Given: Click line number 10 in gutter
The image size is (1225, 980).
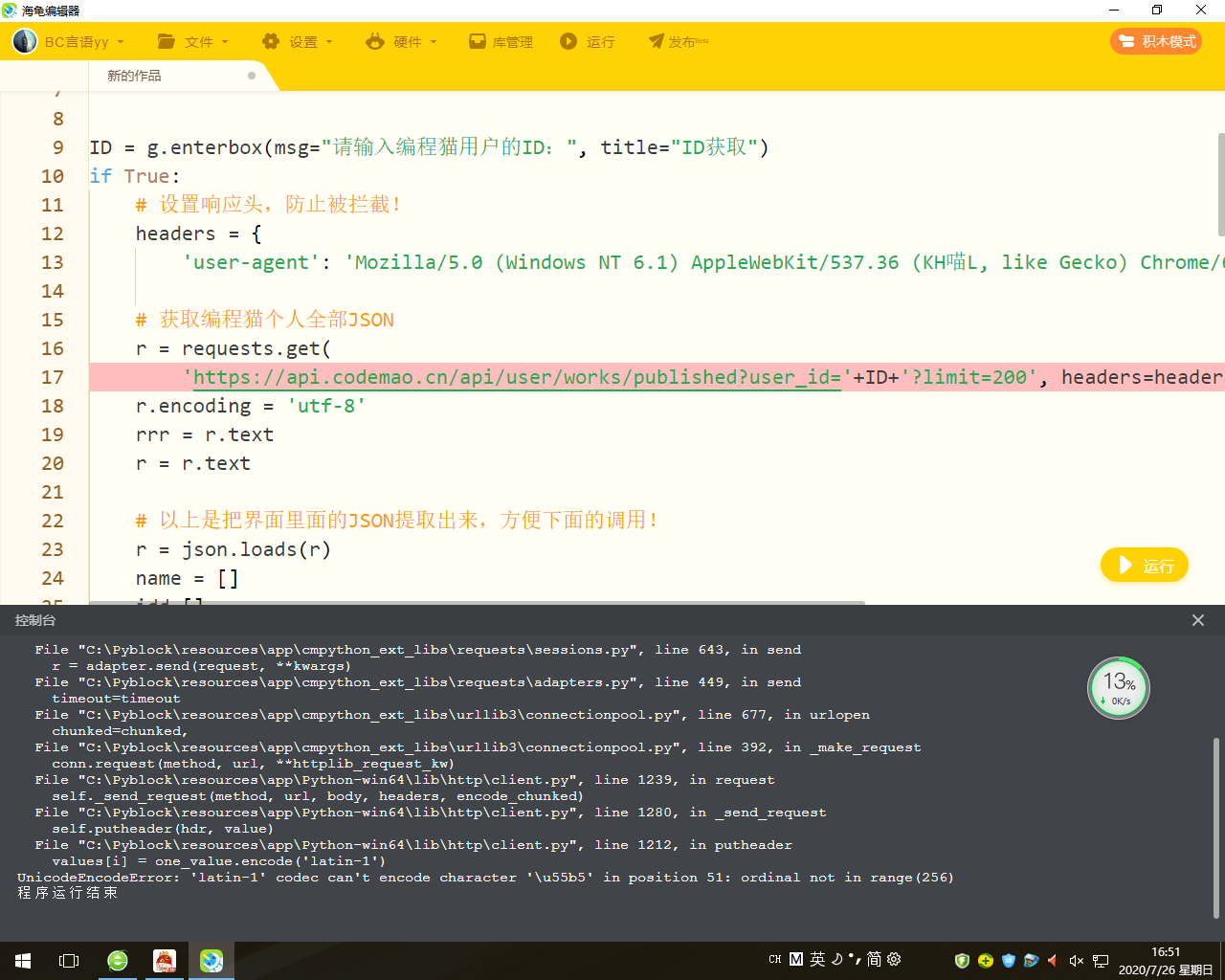Looking at the screenshot, I should (x=53, y=176).
